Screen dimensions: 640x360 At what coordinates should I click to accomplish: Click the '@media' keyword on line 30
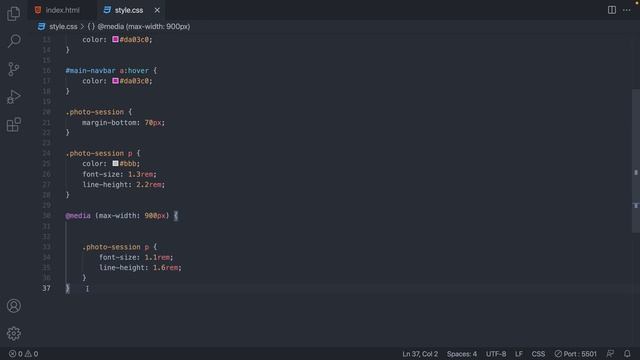point(78,216)
